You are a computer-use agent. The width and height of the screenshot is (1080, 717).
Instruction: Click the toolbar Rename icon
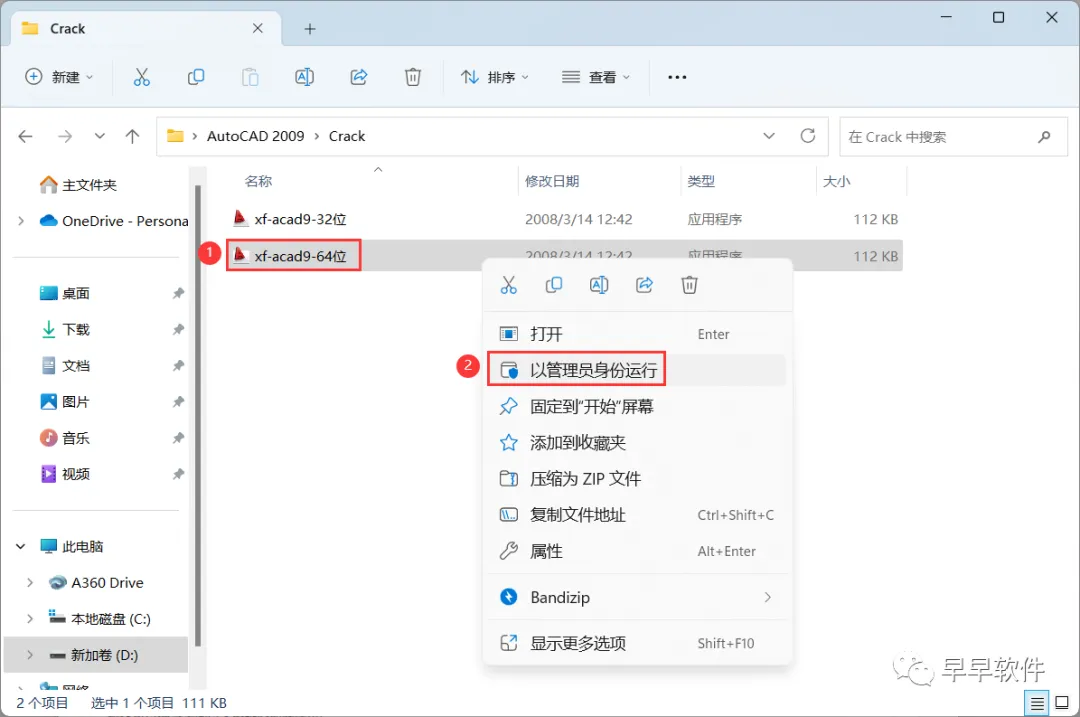tap(304, 77)
